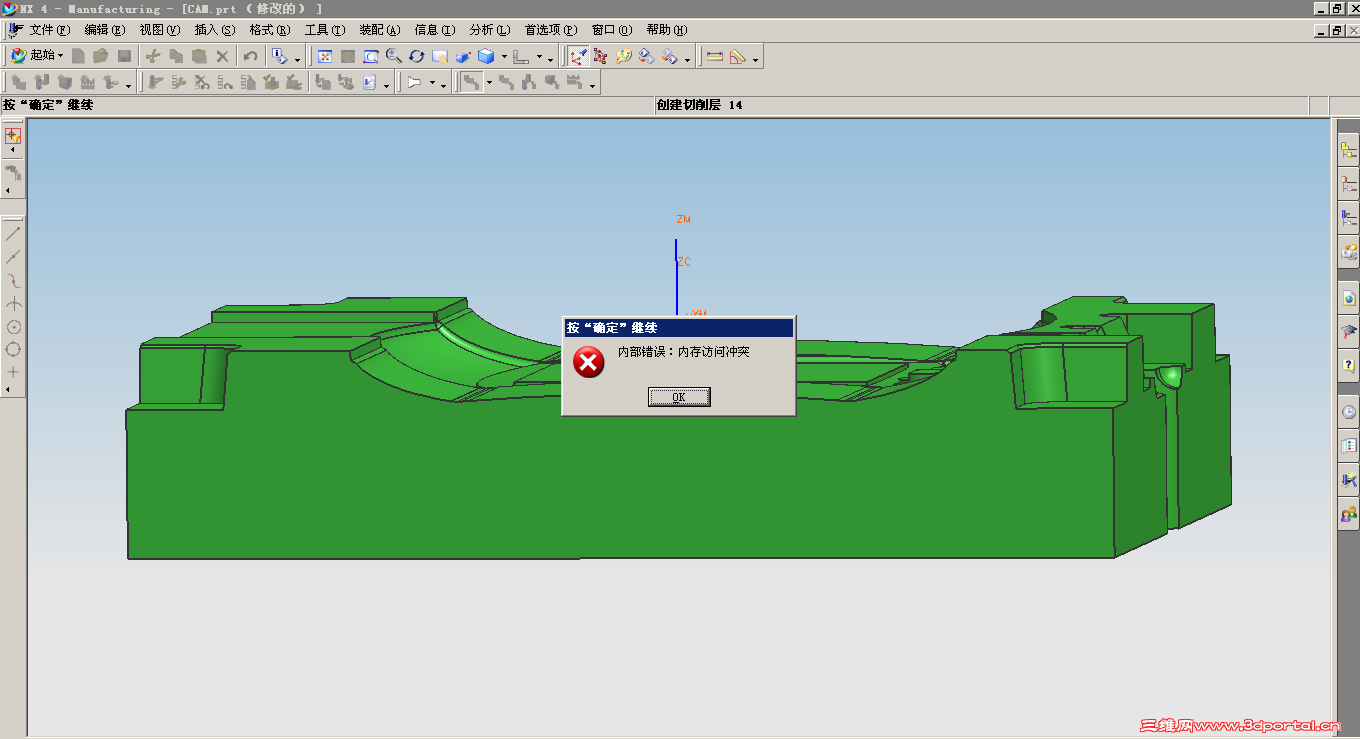Open the 格式(R) menu
The image size is (1360, 739).
point(270,30)
